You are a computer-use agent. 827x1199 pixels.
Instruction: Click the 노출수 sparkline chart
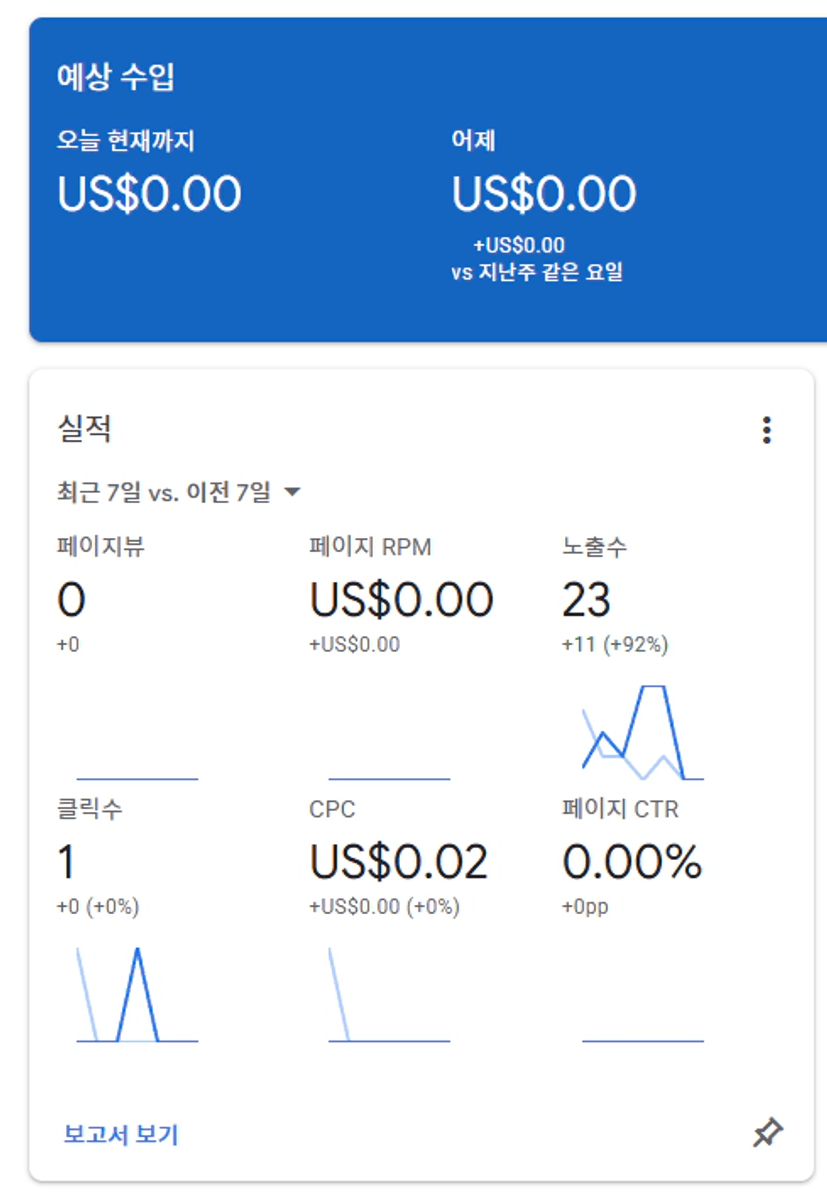(x=642, y=733)
